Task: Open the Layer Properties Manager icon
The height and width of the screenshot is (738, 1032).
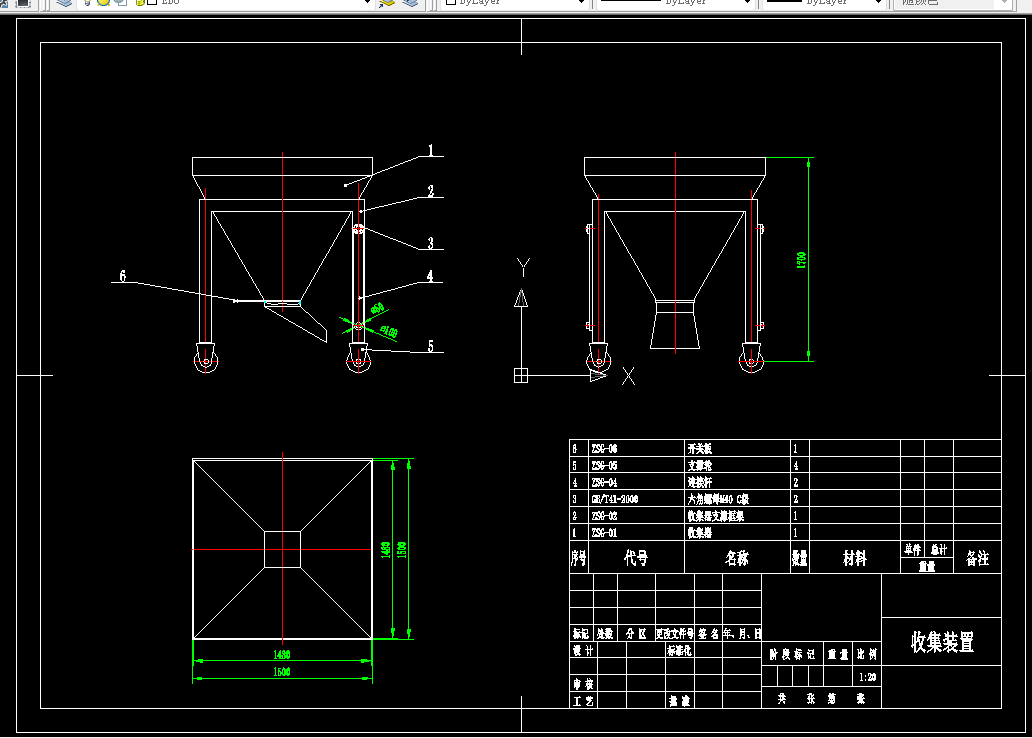Action: [64, 3]
